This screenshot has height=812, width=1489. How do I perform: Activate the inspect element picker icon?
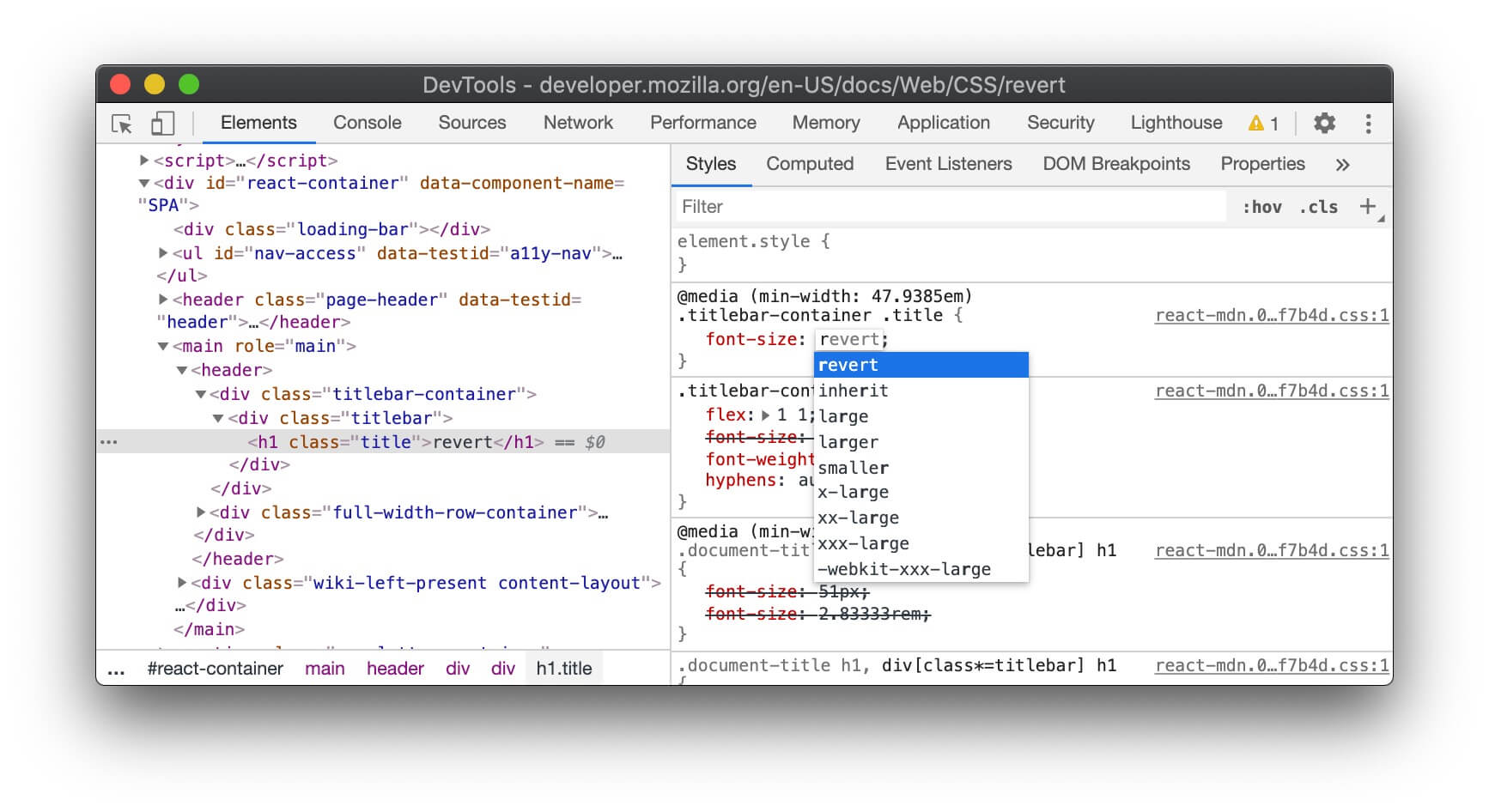pos(122,124)
